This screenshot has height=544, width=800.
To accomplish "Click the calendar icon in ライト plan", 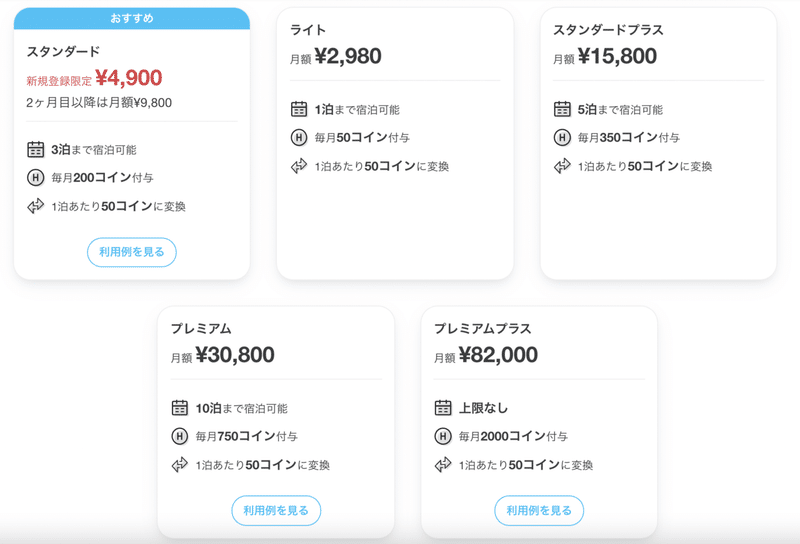I will coord(299,109).
